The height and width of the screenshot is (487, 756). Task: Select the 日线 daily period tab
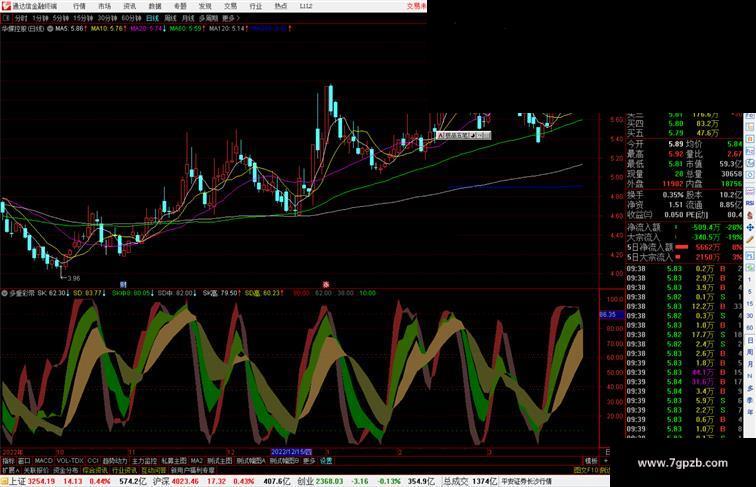pyautogui.click(x=152, y=18)
